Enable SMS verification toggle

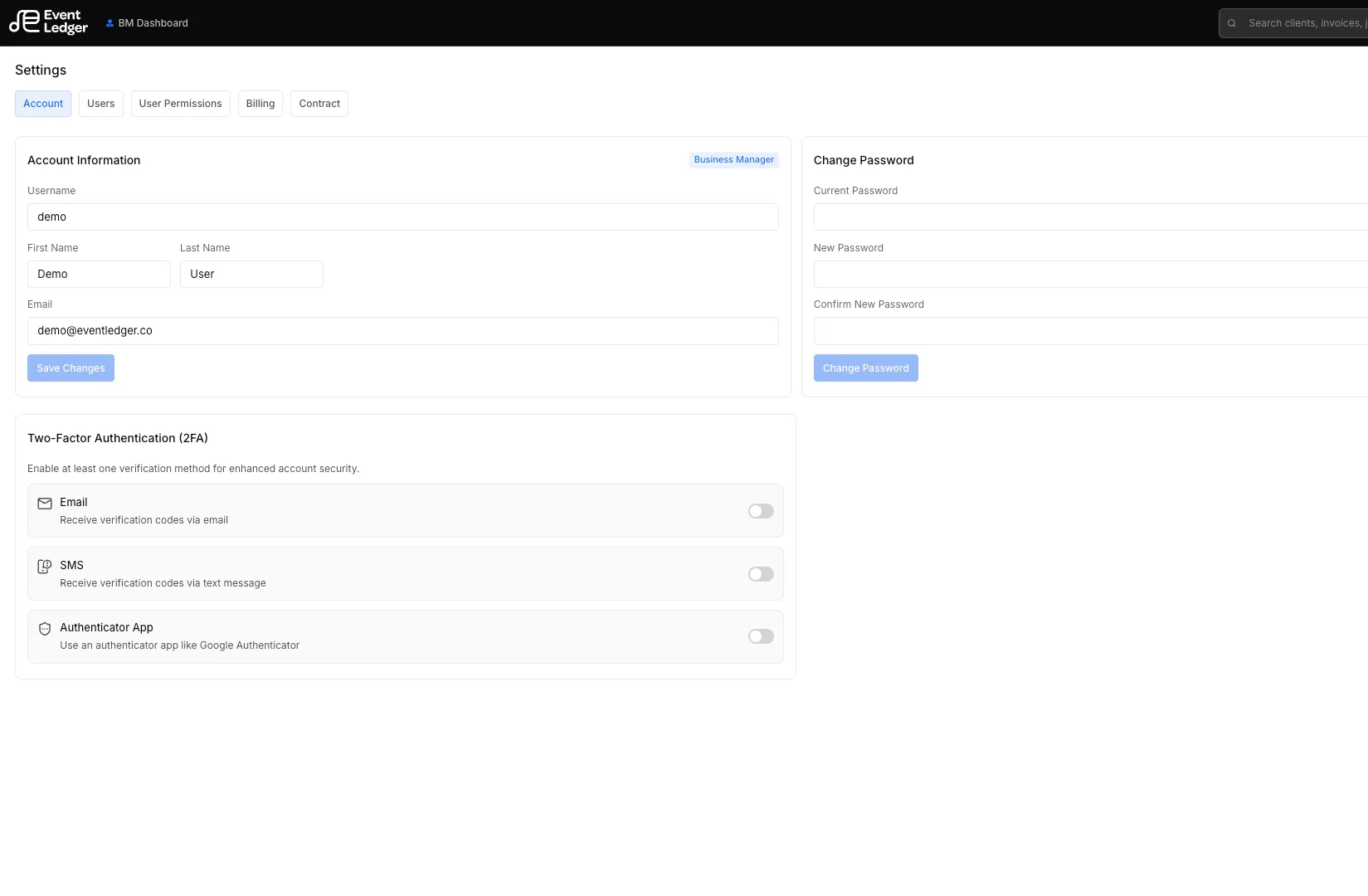click(x=761, y=574)
